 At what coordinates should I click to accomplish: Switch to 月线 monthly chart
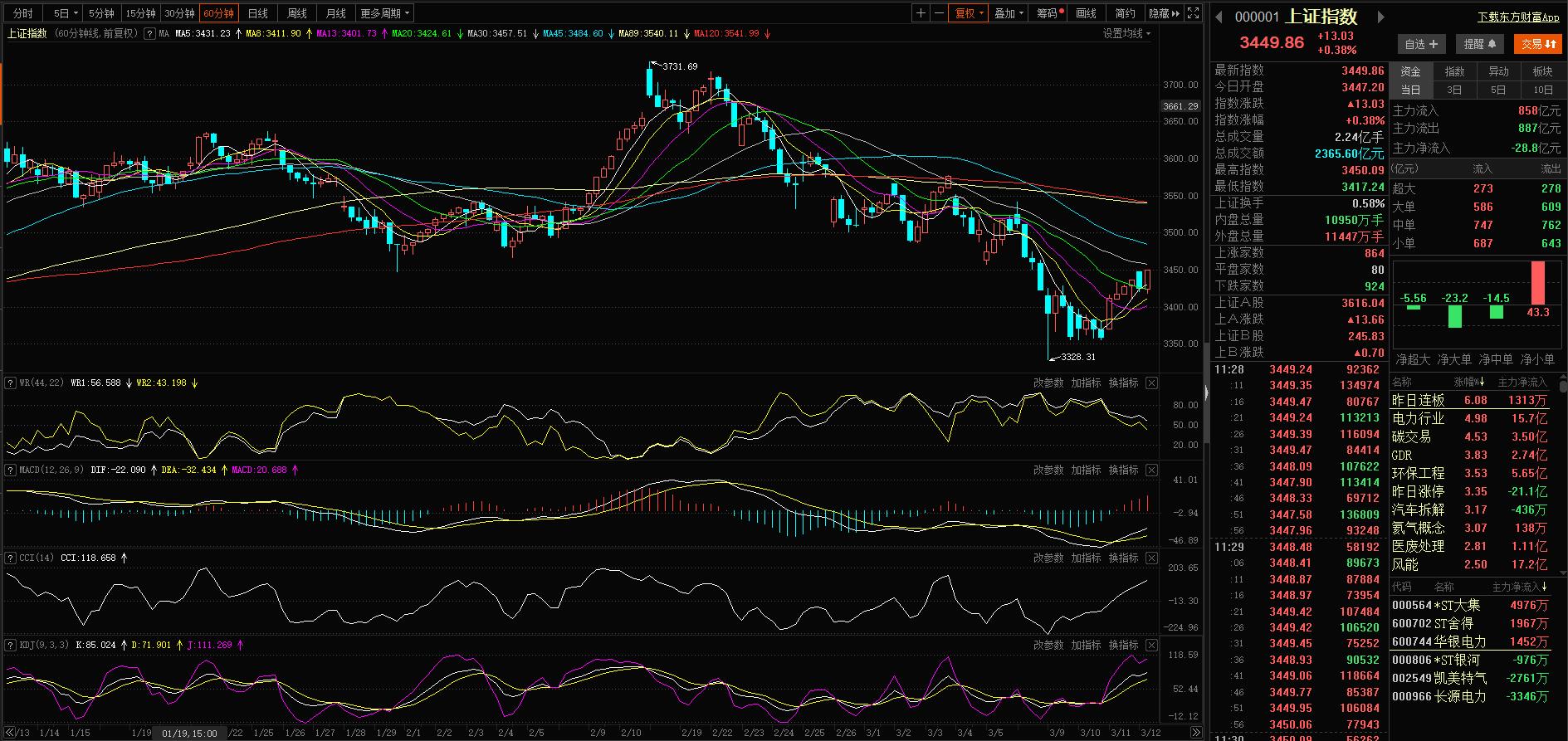[x=336, y=13]
